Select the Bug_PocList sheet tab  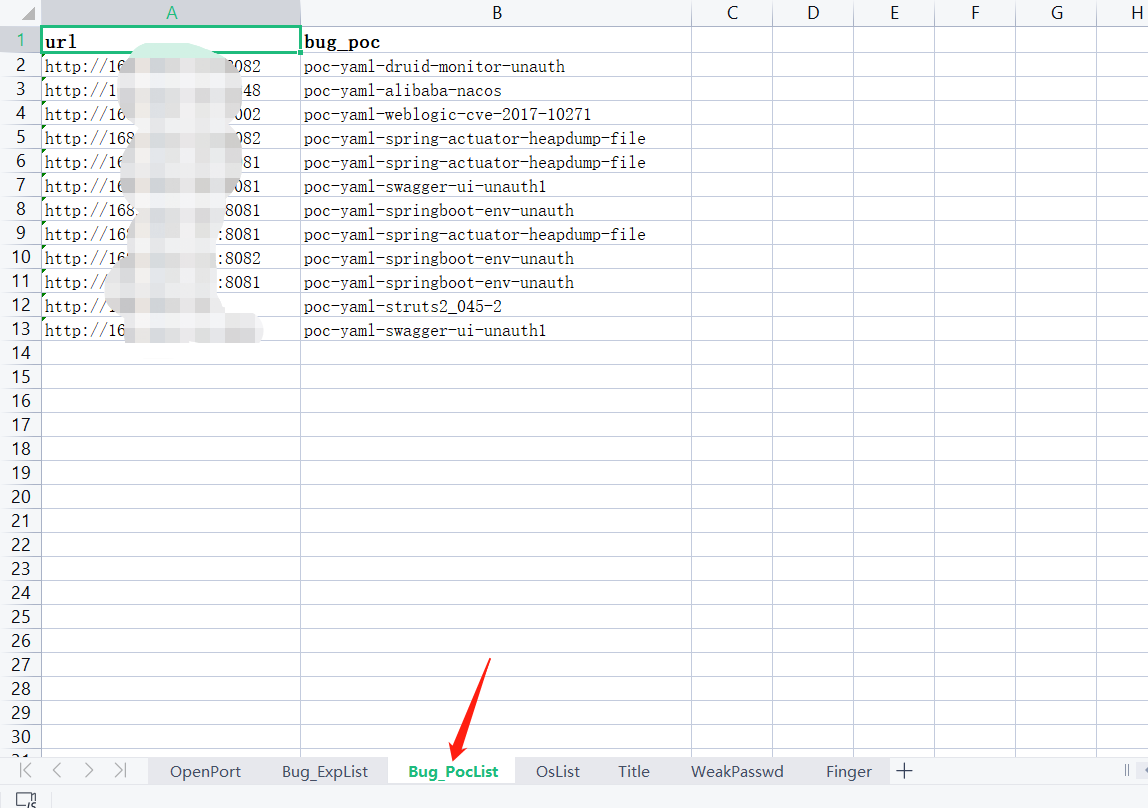452,771
